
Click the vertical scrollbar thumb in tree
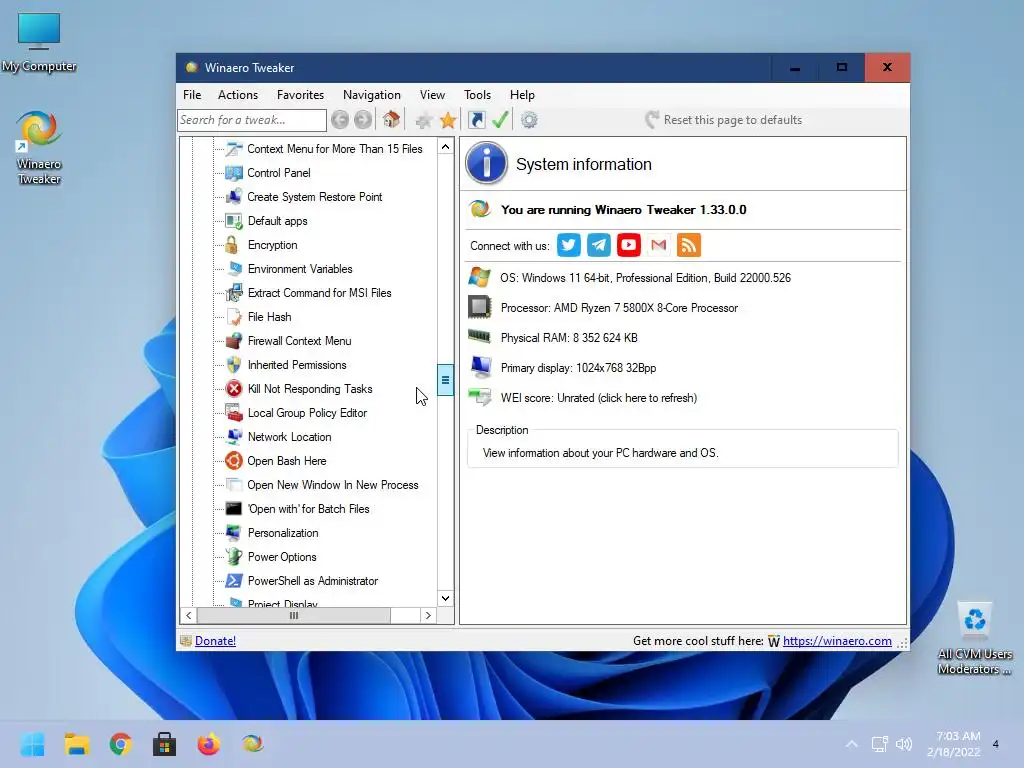(x=445, y=380)
